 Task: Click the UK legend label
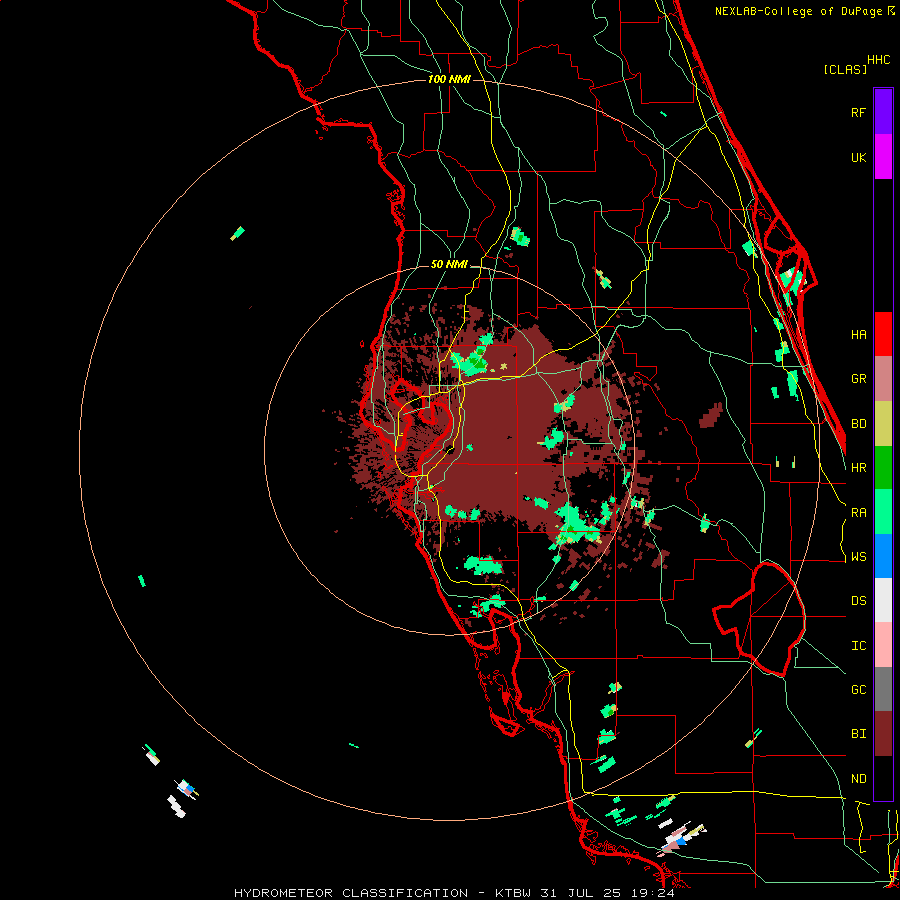(858, 157)
